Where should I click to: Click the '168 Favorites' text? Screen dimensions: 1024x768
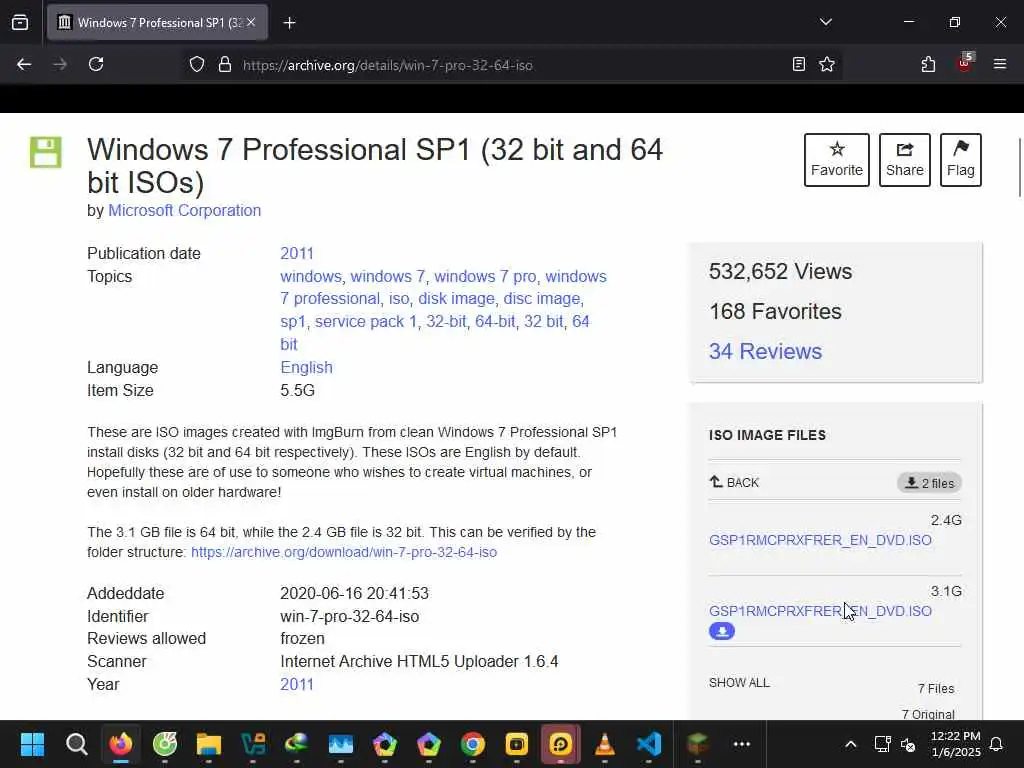pos(775,312)
